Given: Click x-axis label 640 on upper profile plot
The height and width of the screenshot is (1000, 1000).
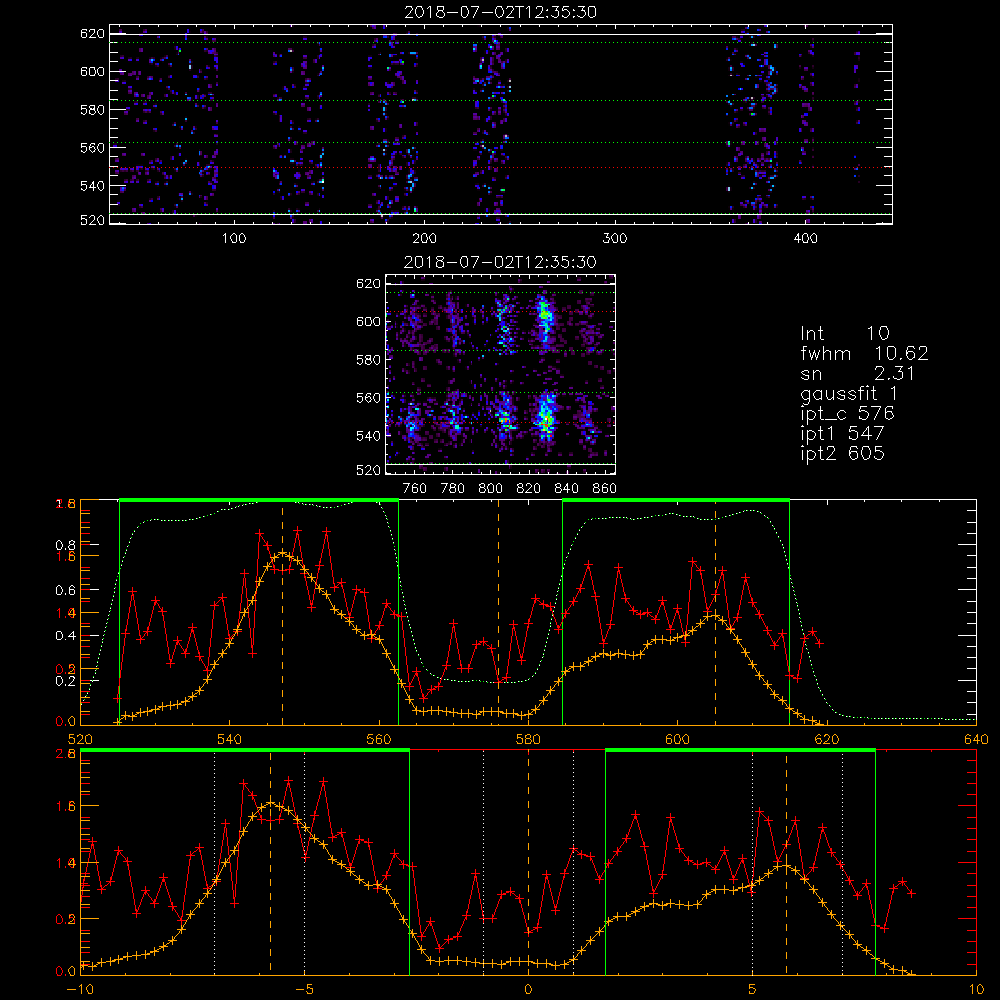Looking at the screenshot, I should tap(976, 740).
